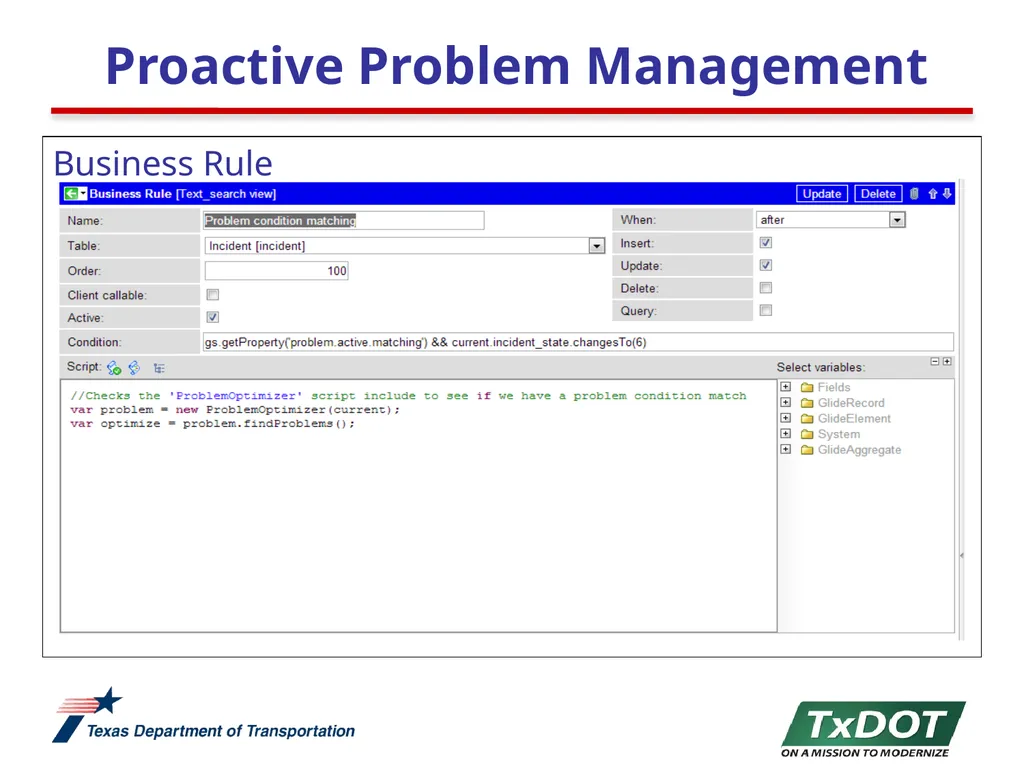Click the Business Rule header title text
Screen dimensions: 1024x768
tap(130, 194)
